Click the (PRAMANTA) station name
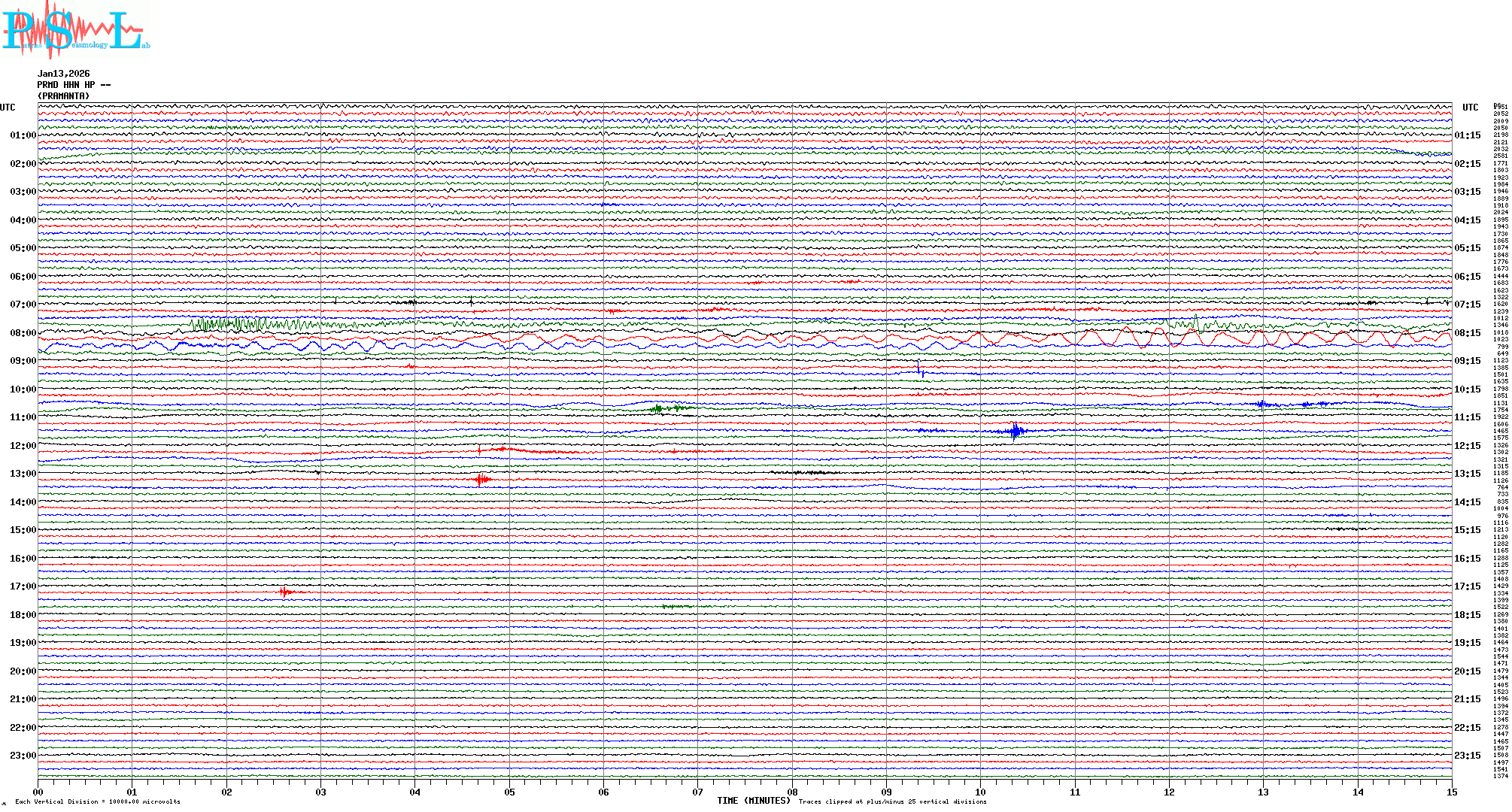 tap(64, 96)
